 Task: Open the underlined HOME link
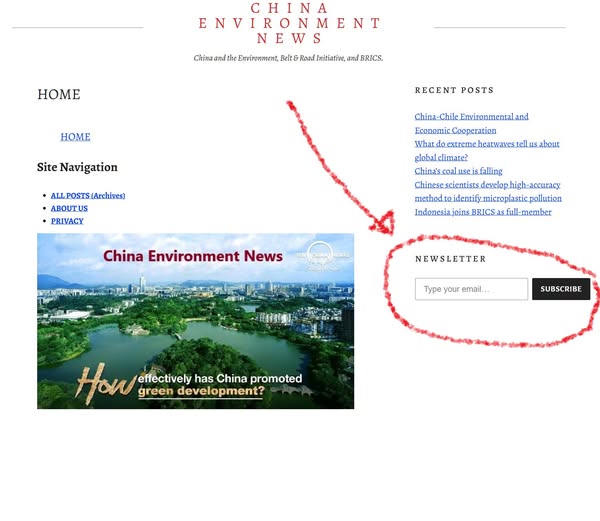pyautogui.click(x=75, y=137)
